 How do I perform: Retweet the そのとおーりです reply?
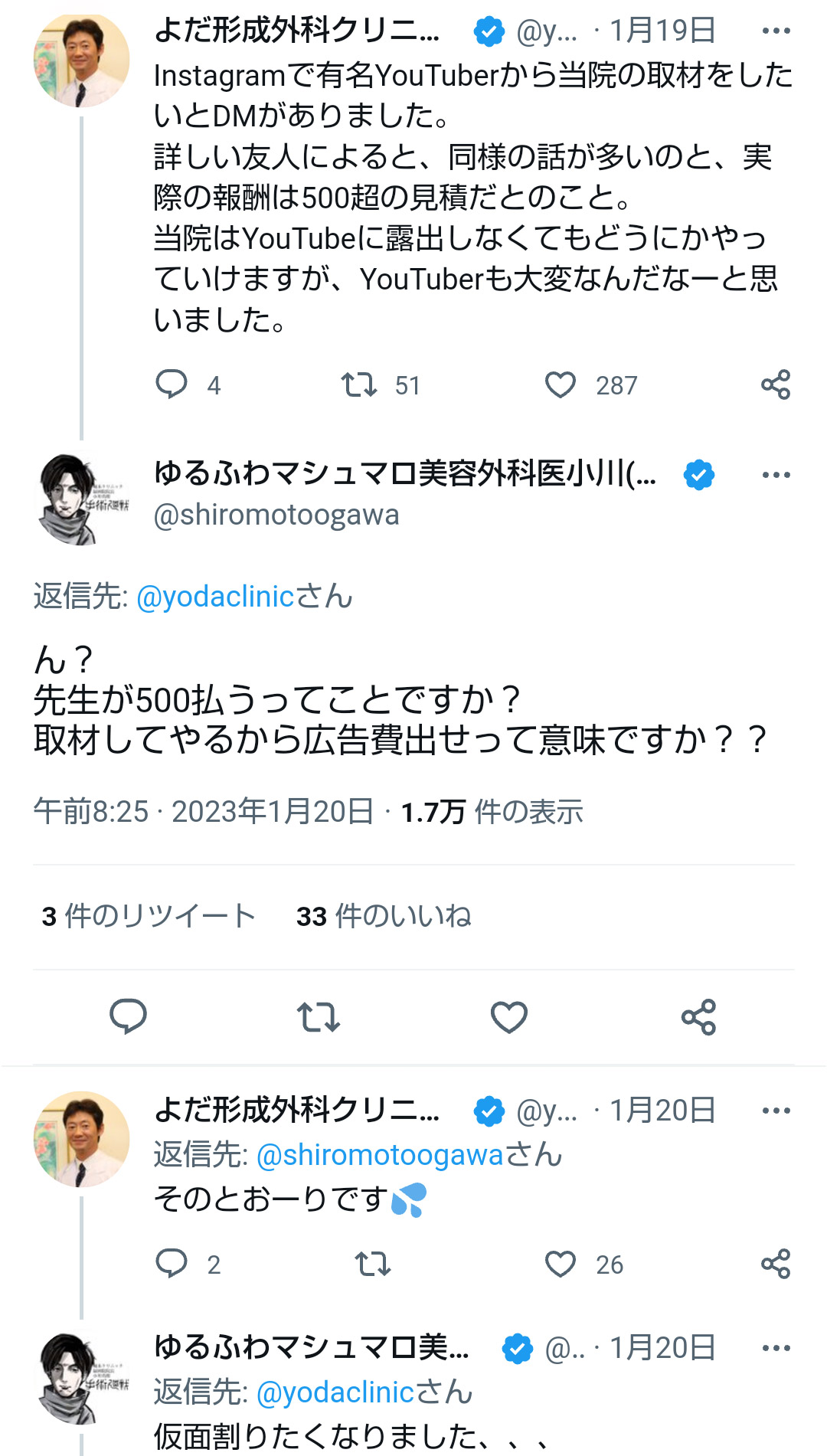click(x=373, y=1264)
